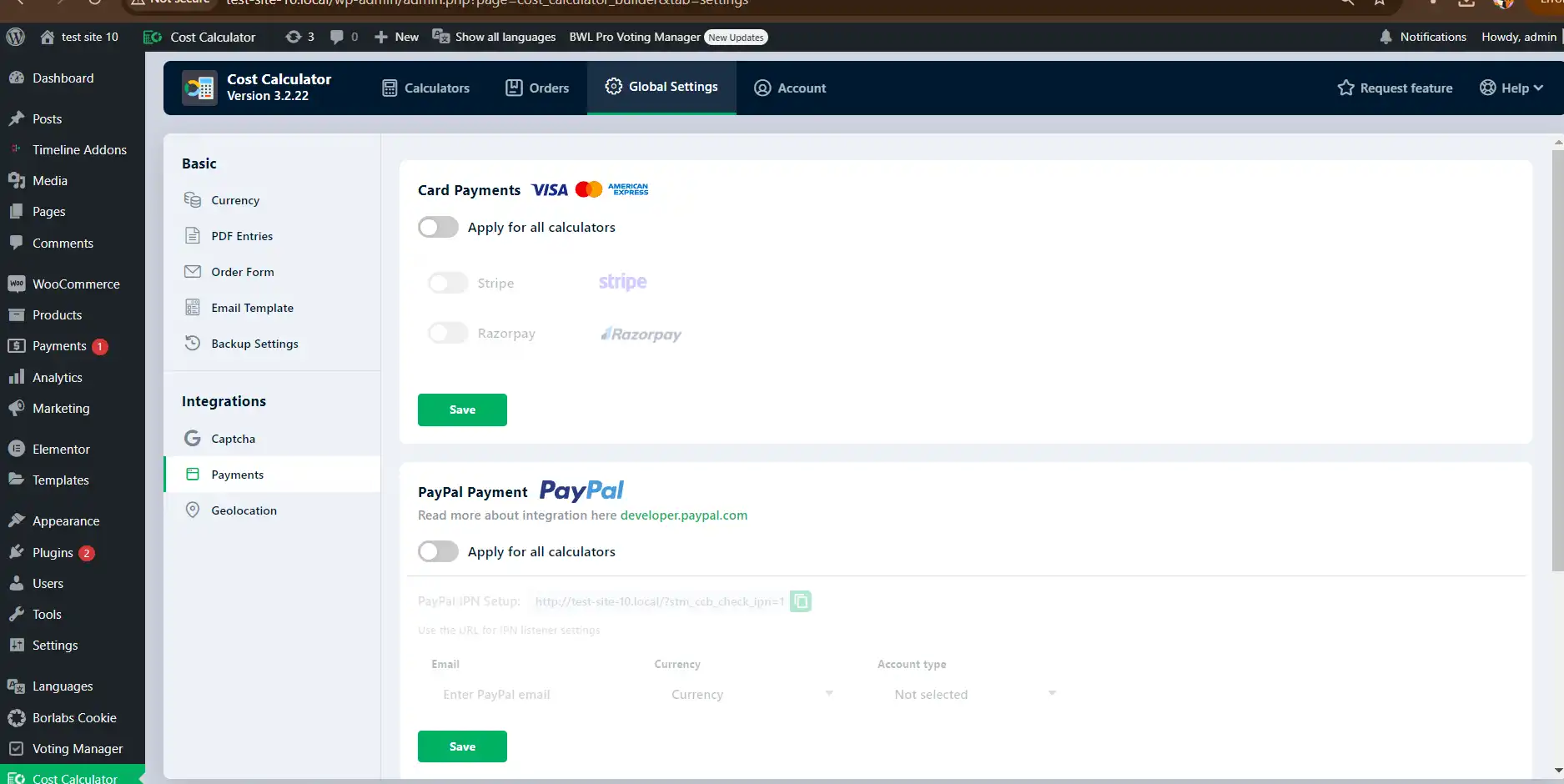Click the Marketing megaphone icon in the WordPress sidebar
1564x784 pixels.
[17, 408]
